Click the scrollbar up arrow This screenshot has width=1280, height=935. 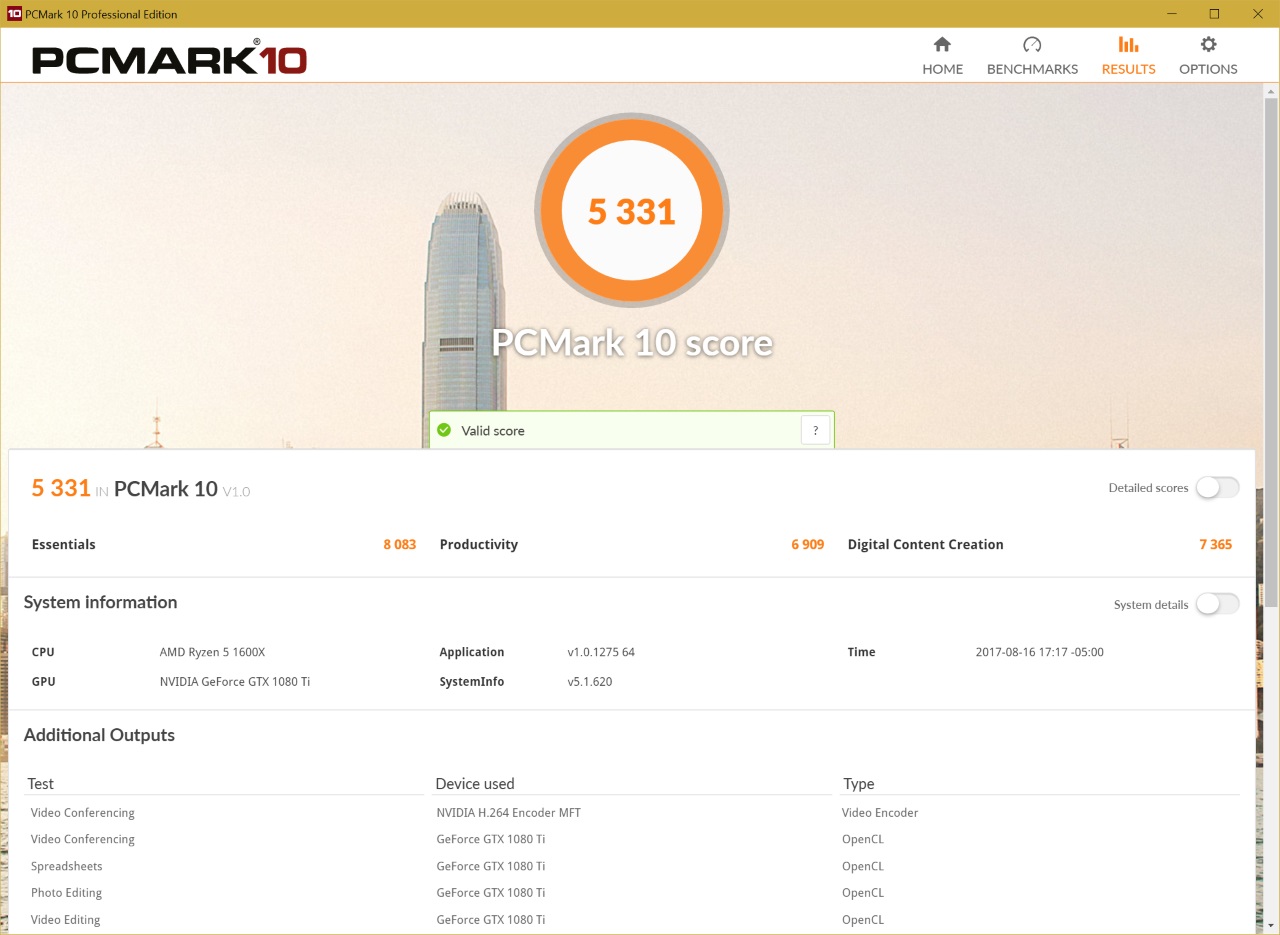[1271, 90]
